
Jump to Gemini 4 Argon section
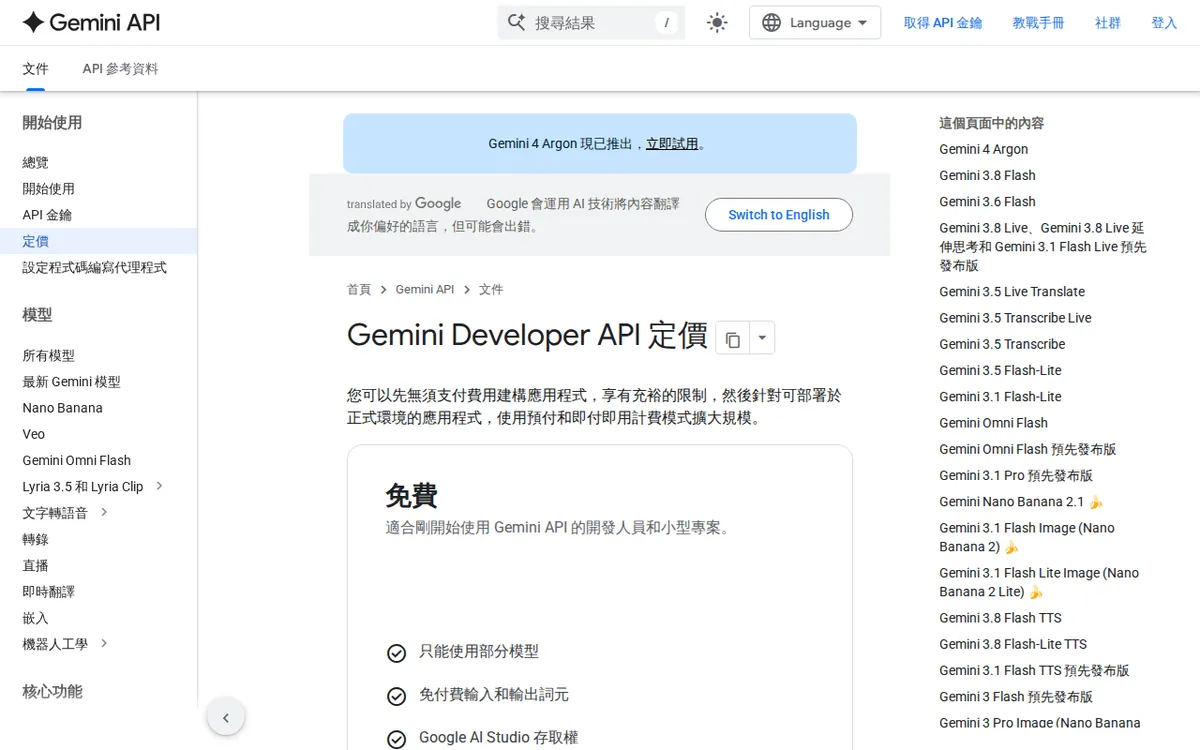(984, 149)
